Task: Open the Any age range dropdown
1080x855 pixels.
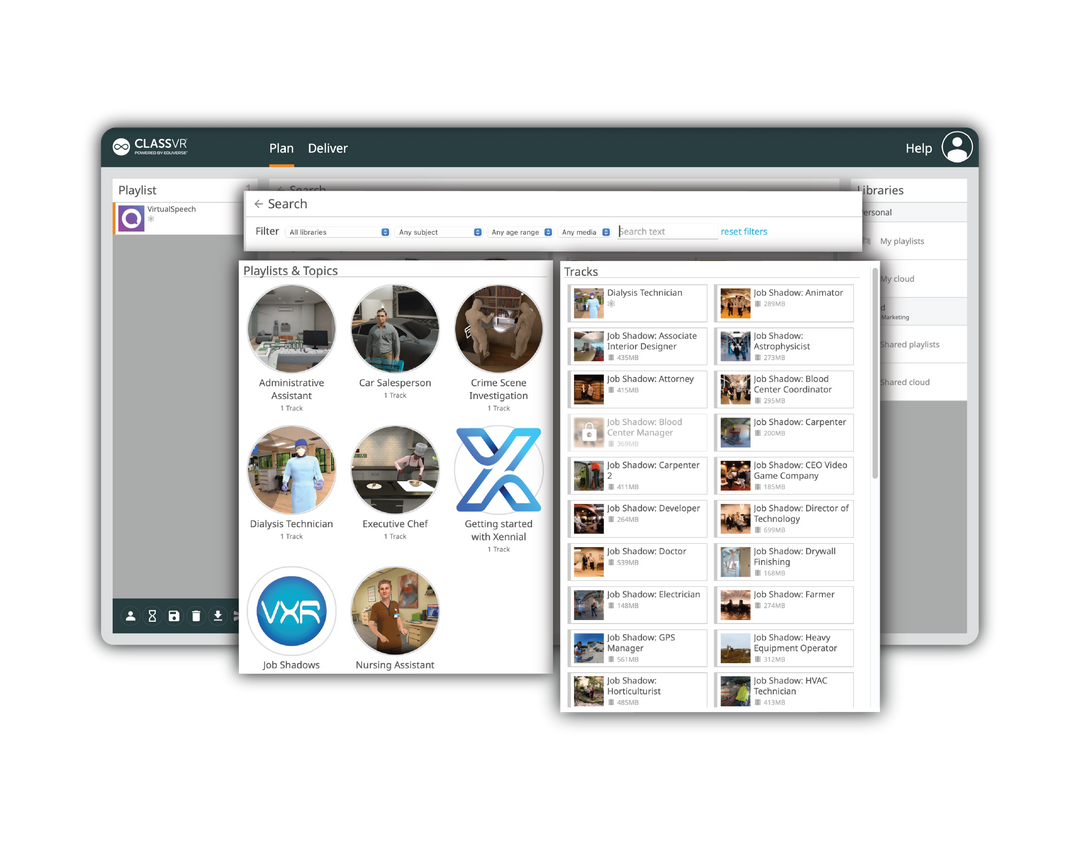Action: [x=520, y=232]
